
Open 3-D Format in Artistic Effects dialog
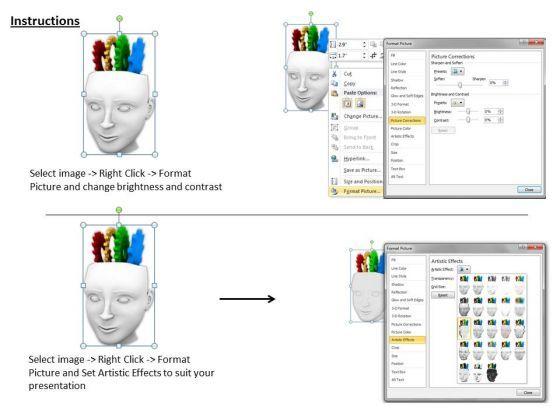point(400,308)
